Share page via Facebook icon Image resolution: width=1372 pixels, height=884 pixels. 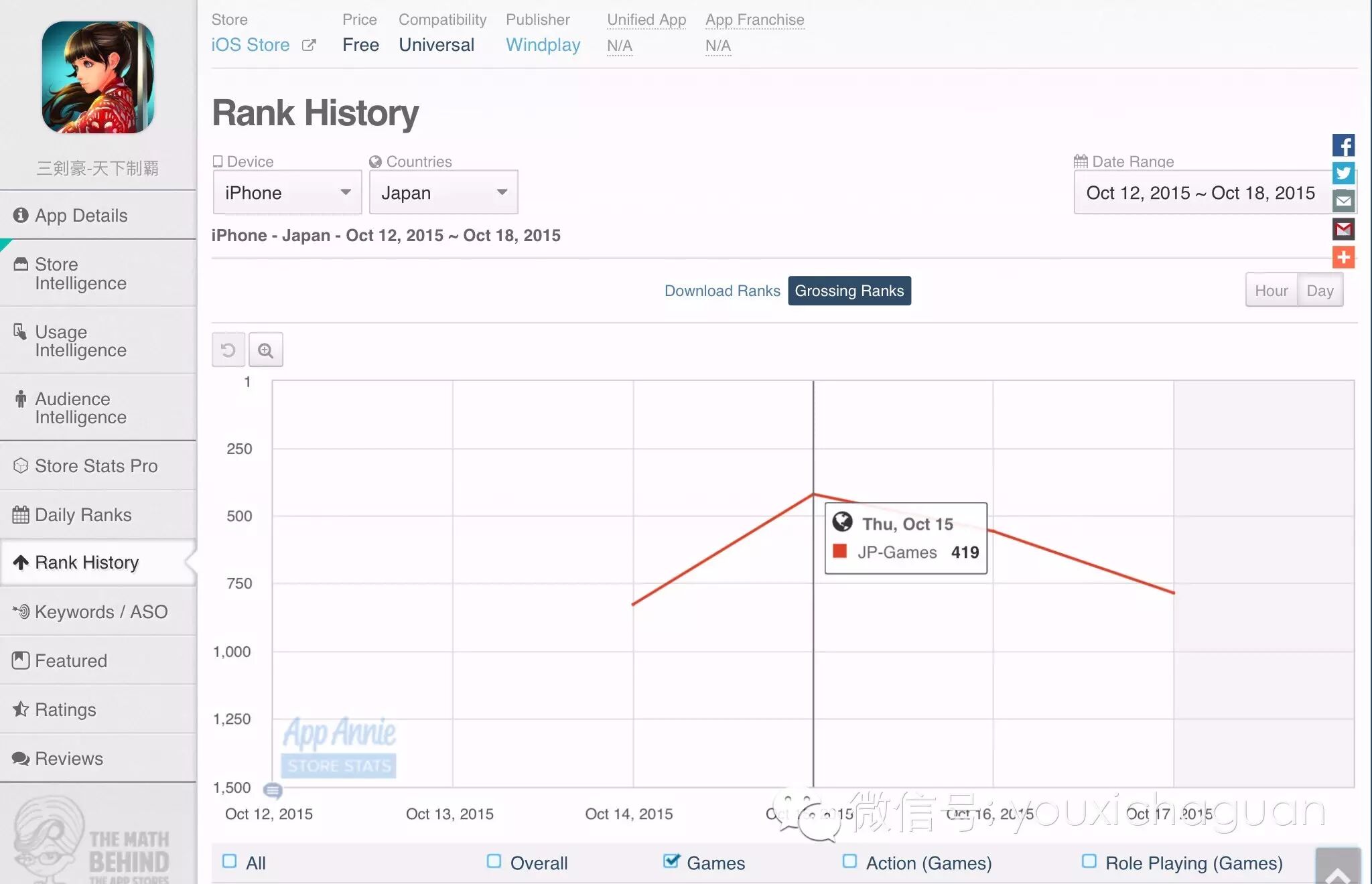pos(1343,145)
